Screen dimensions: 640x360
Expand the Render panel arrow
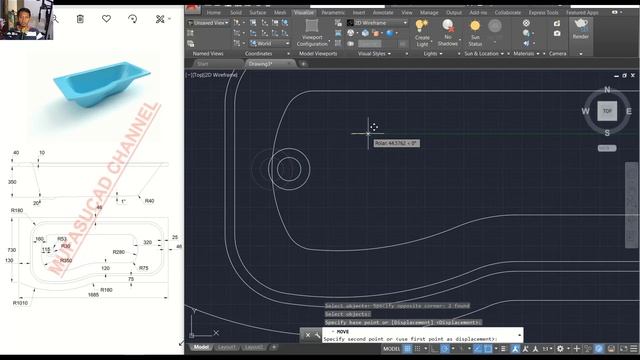pyautogui.click(x=581, y=53)
